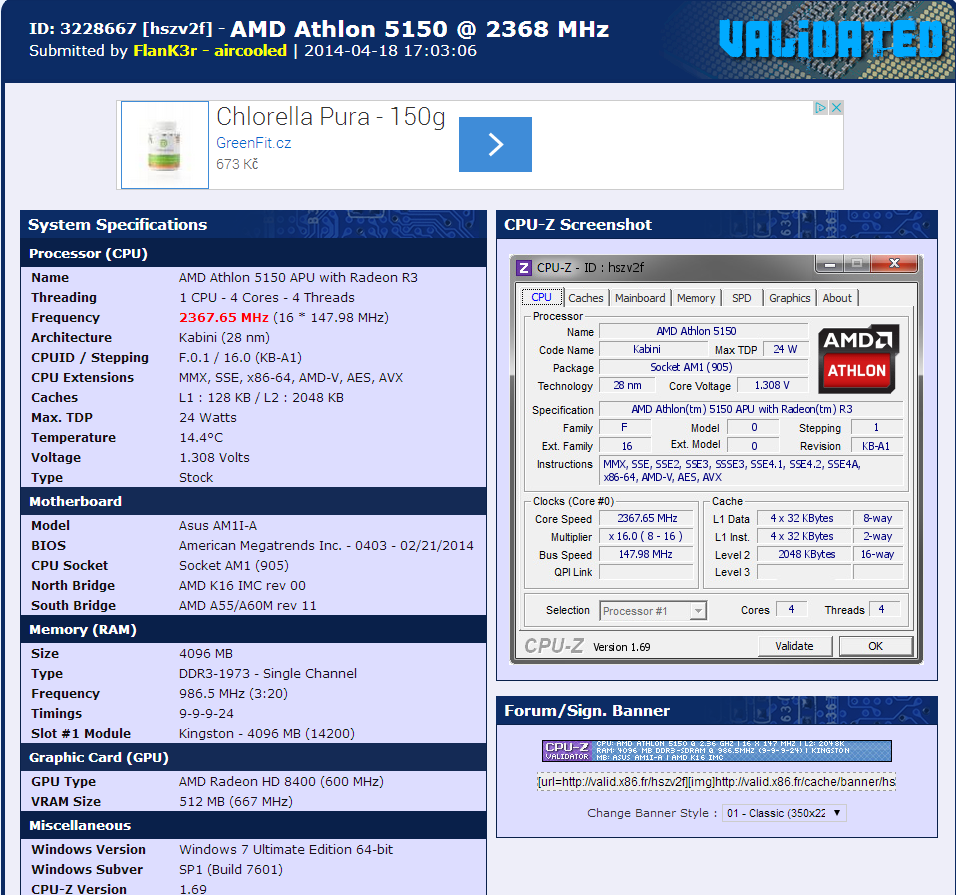Expand the Processor #1 selection dropdown
956x895 pixels.
(x=653, y=610)
